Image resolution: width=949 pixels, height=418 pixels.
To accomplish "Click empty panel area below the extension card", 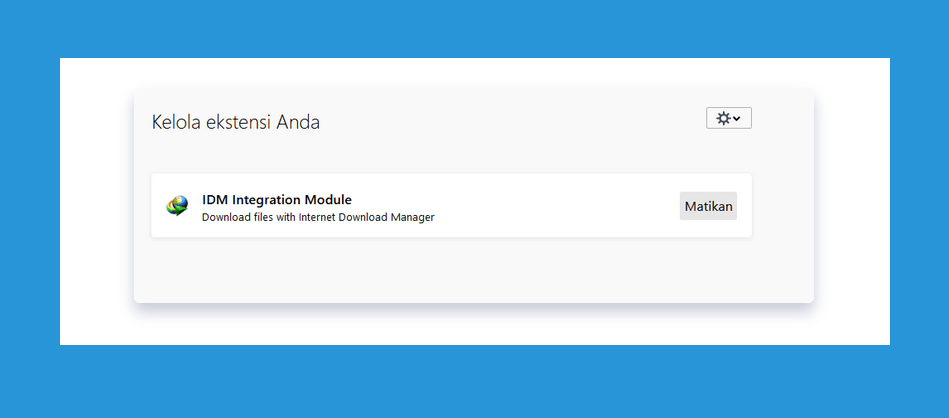I will 452,269.
